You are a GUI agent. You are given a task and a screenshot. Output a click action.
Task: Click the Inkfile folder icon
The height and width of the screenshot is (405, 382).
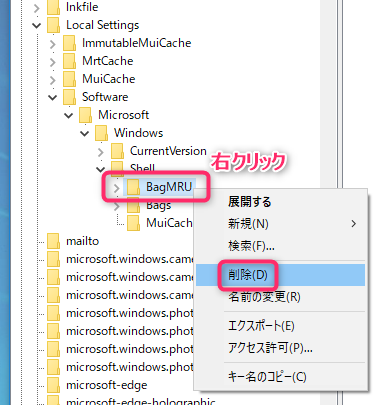coord(53,7)
